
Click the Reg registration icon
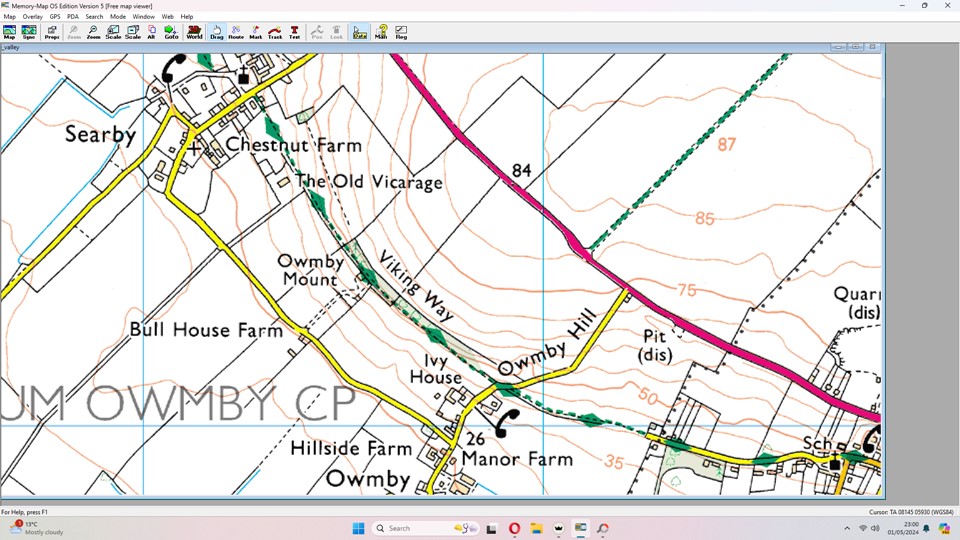click(401, 32)
